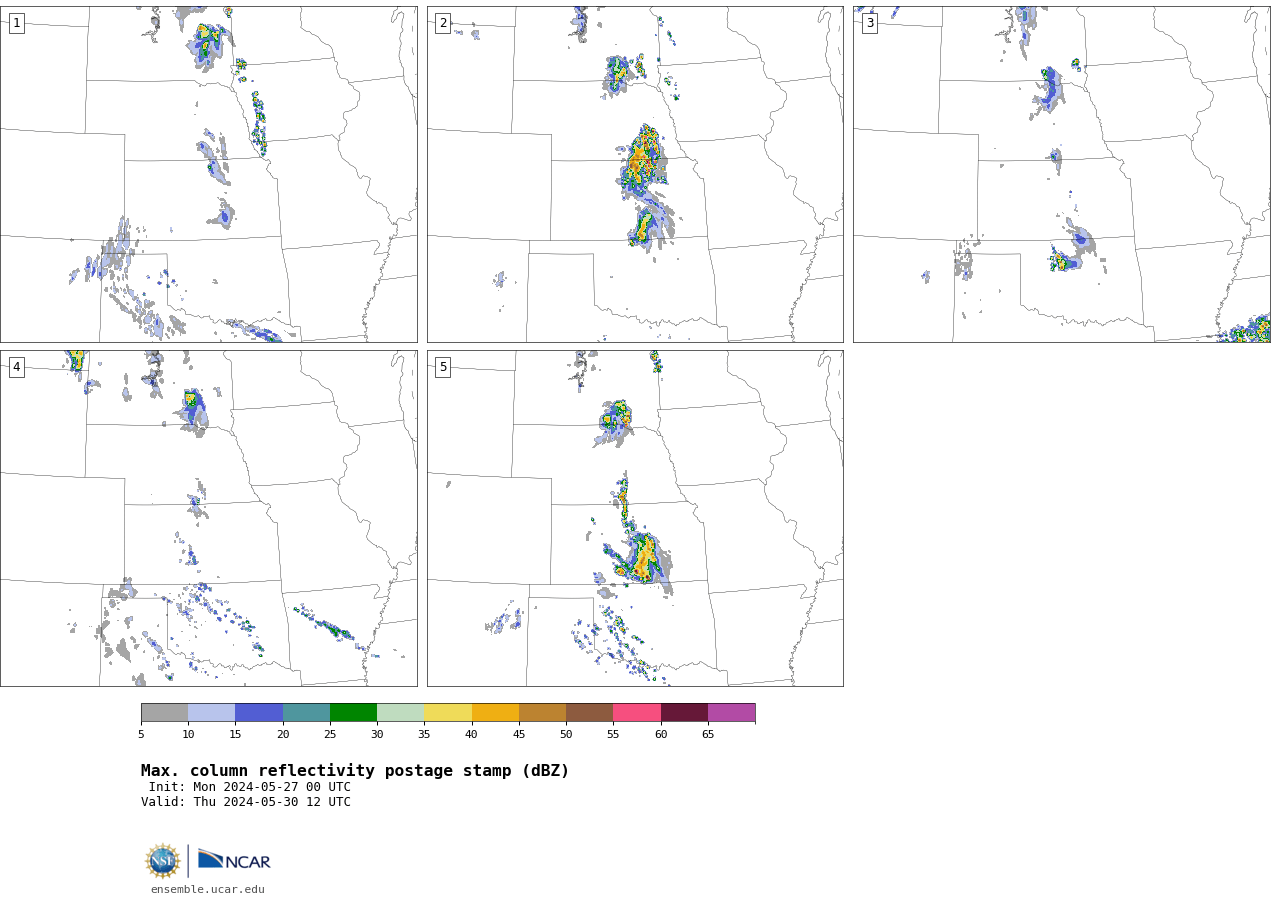Image resolution: width=1280 pixels, height=901 pixels.
Task: Open ensemble member 4 reflectivity map
Action: 209,518
